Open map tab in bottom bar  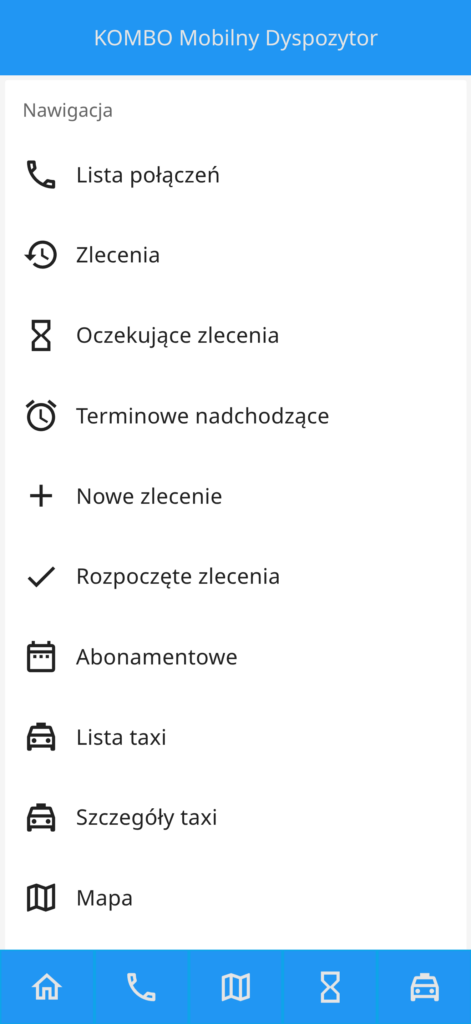click(x=236, y=987)
